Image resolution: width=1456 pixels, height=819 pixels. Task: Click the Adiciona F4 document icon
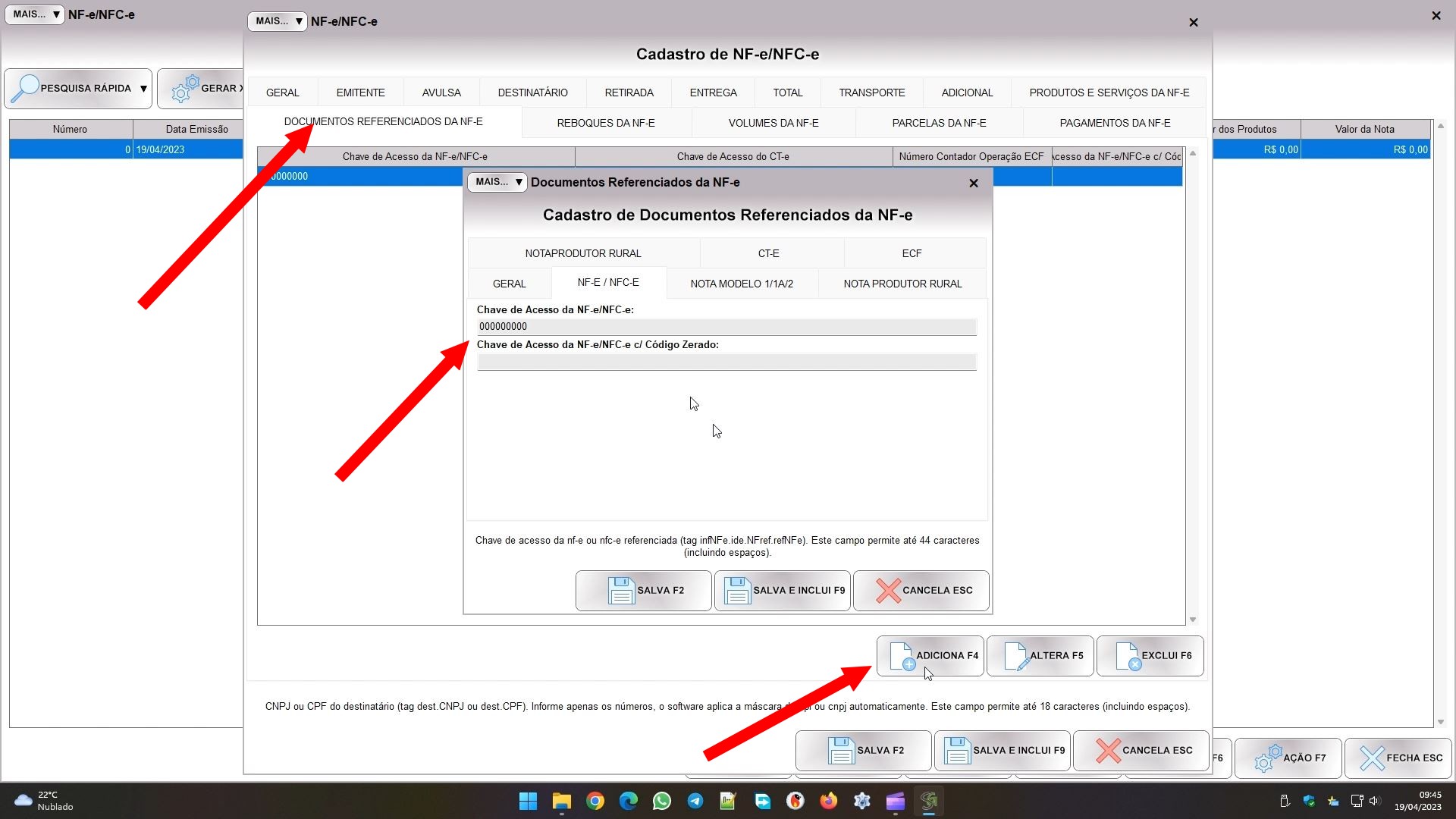901,656
